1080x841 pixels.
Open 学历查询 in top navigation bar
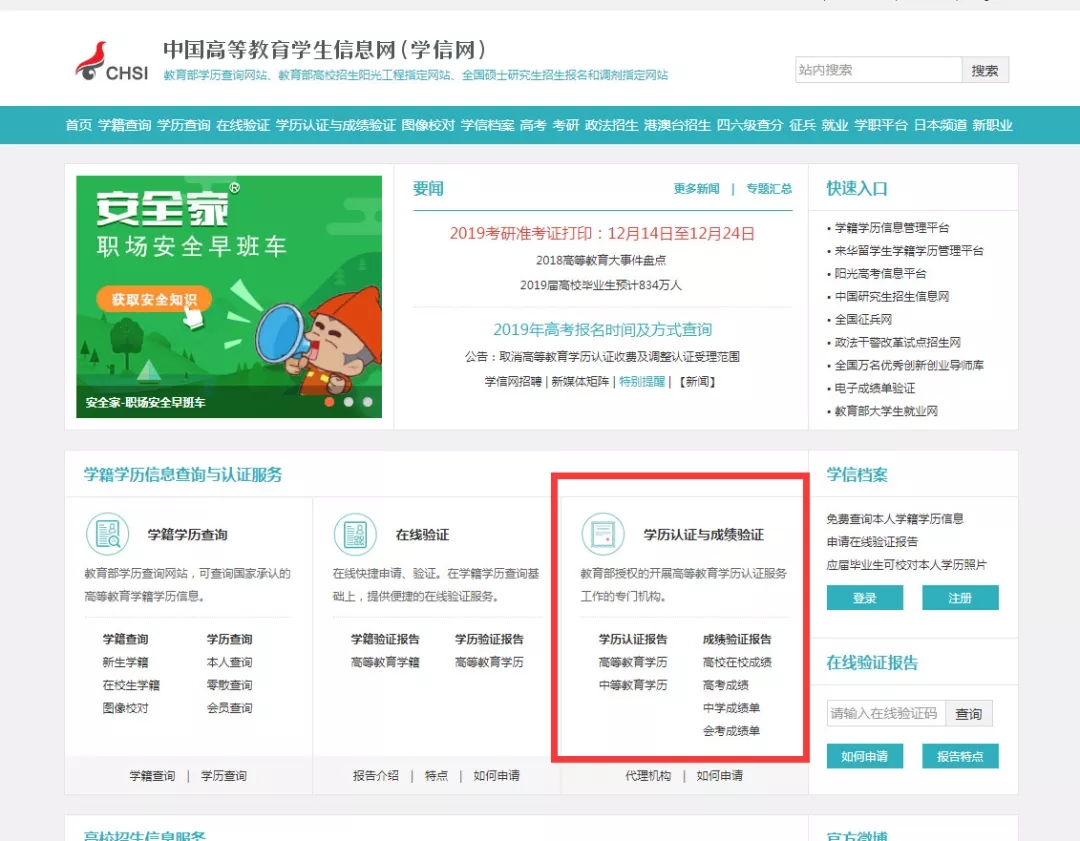pyautogui.click(x=184, y=125)
